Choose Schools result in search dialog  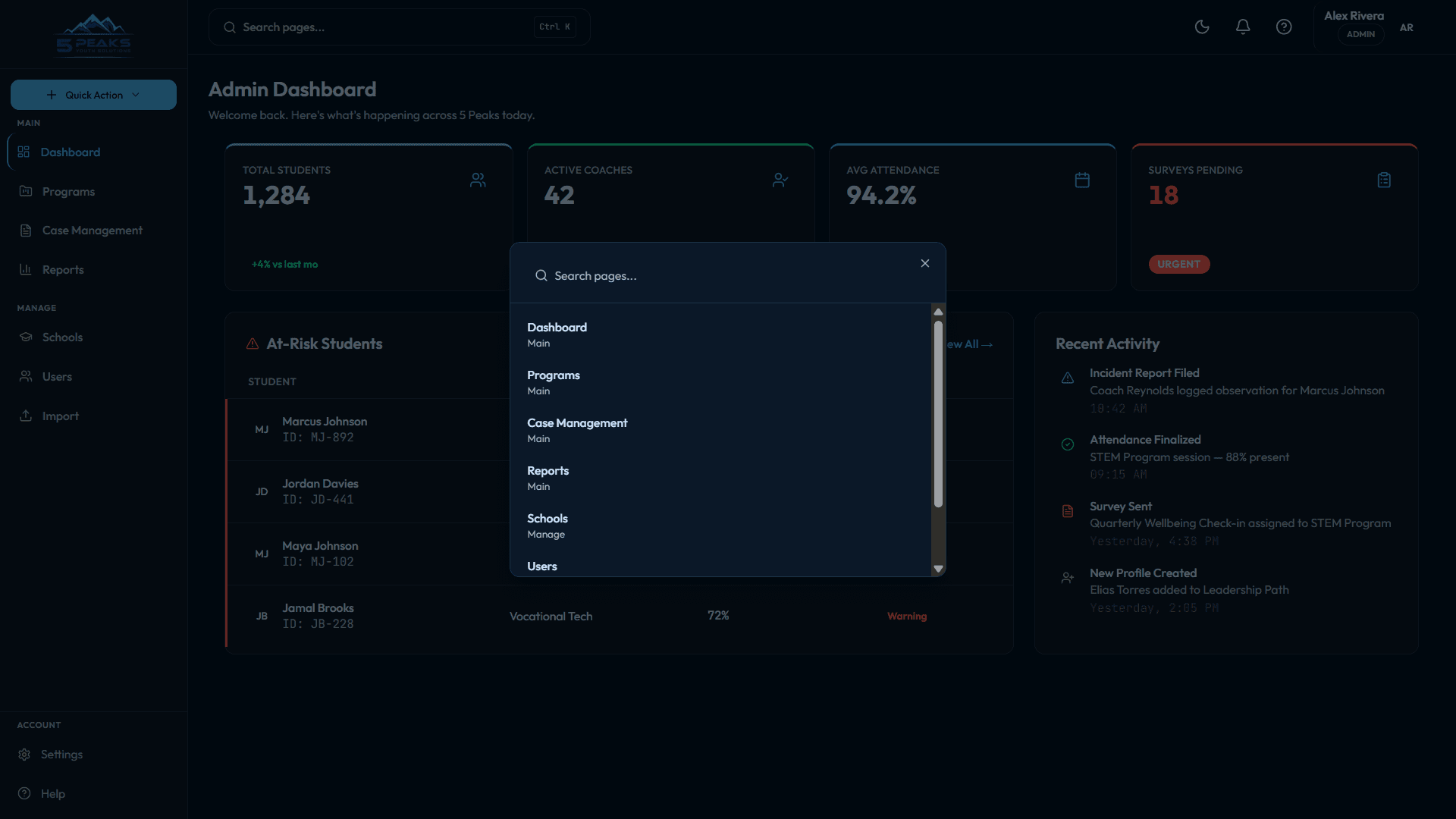click(x=720, y=526)
